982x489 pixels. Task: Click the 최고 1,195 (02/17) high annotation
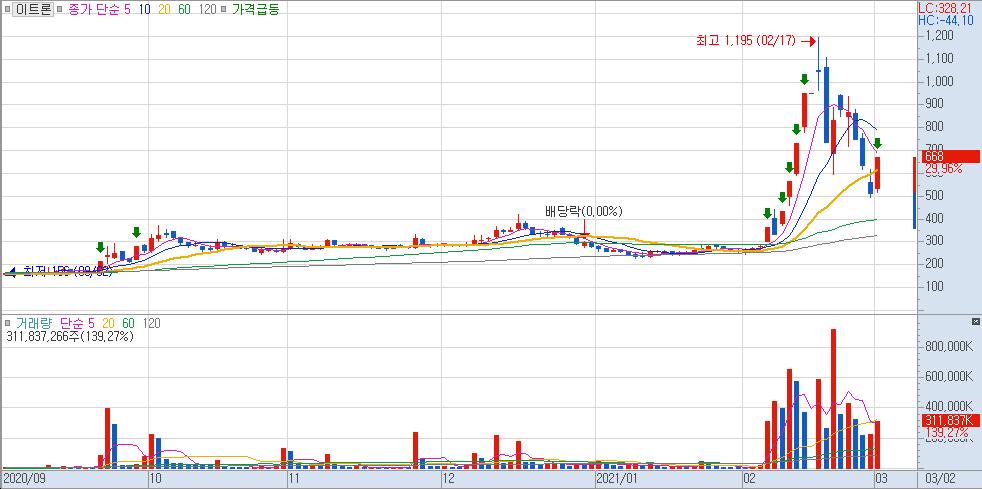746,41
